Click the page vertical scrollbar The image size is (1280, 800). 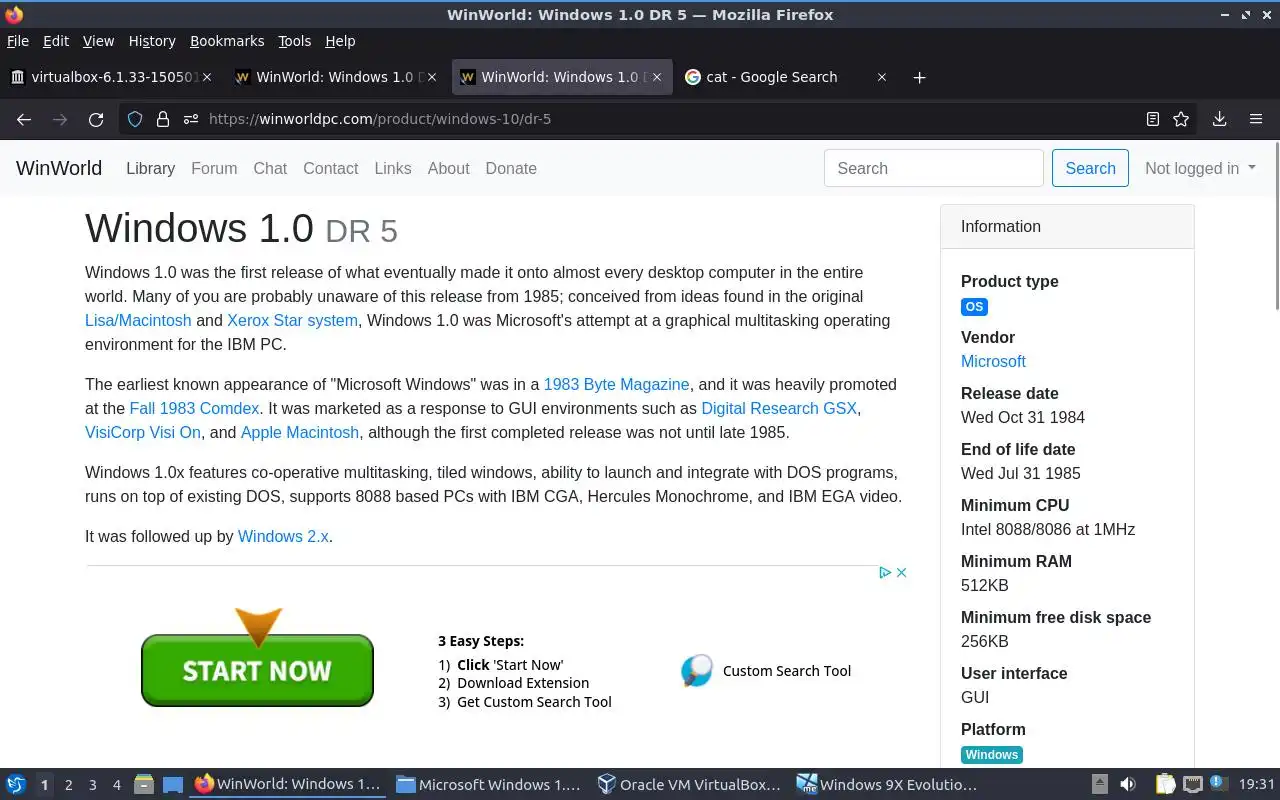tap(1276, 225)
